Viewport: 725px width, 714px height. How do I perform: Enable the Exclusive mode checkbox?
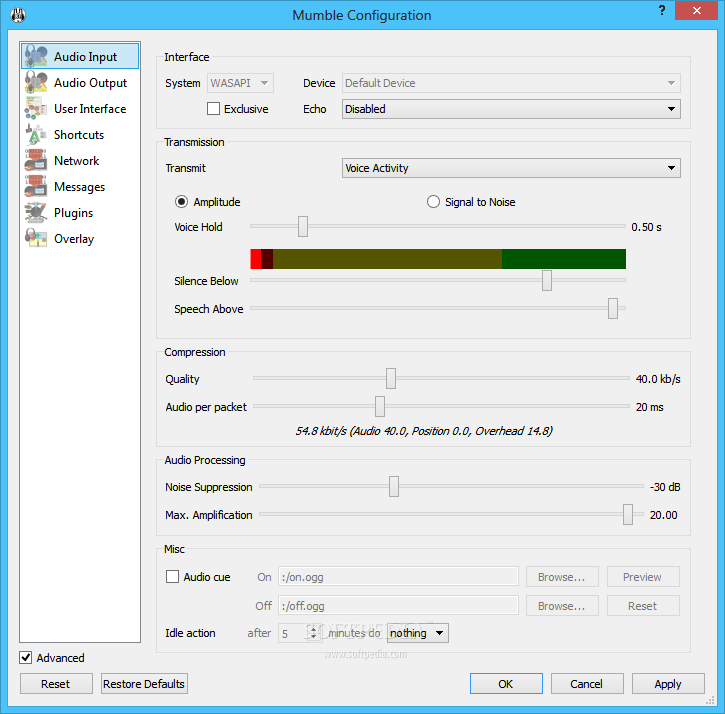[213, 109]
